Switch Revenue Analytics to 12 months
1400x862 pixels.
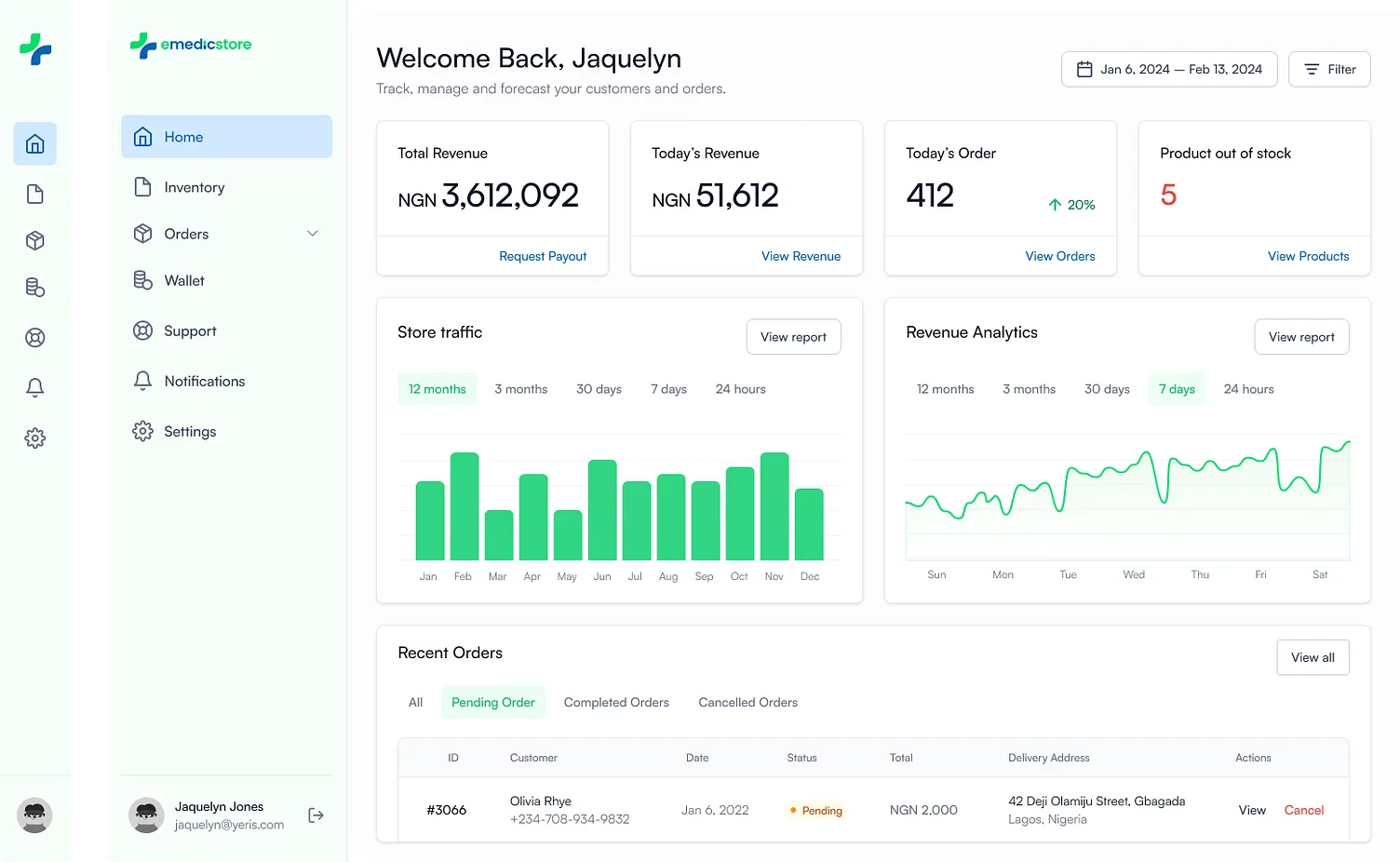[x=945, y=389]
